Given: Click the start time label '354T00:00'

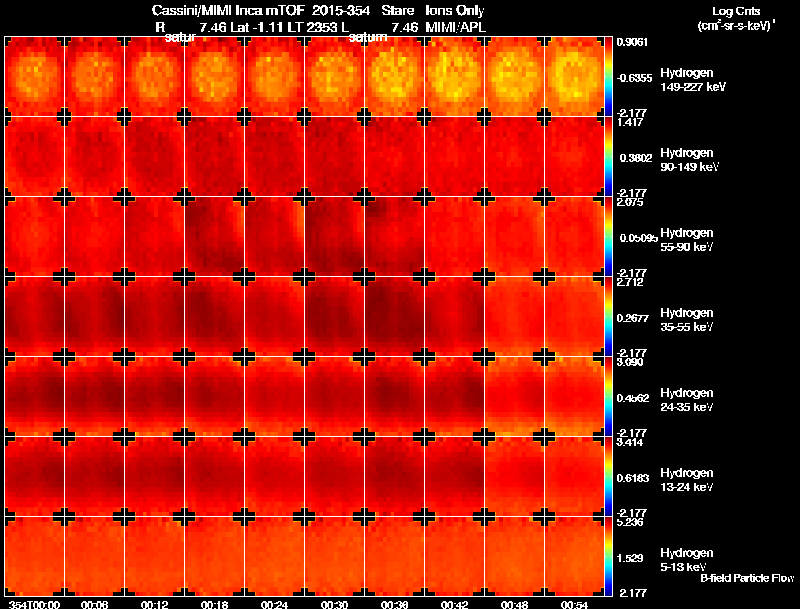Looking at the screenshot, I should pos(34,605).
